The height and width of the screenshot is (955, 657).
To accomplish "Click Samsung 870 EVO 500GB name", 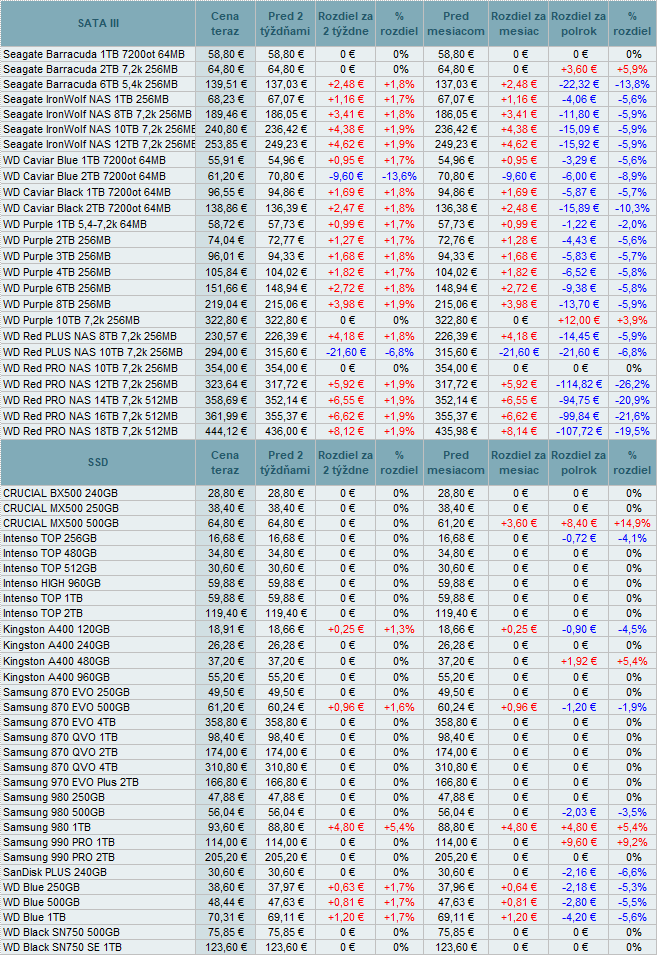I will [x=66, y=707].
